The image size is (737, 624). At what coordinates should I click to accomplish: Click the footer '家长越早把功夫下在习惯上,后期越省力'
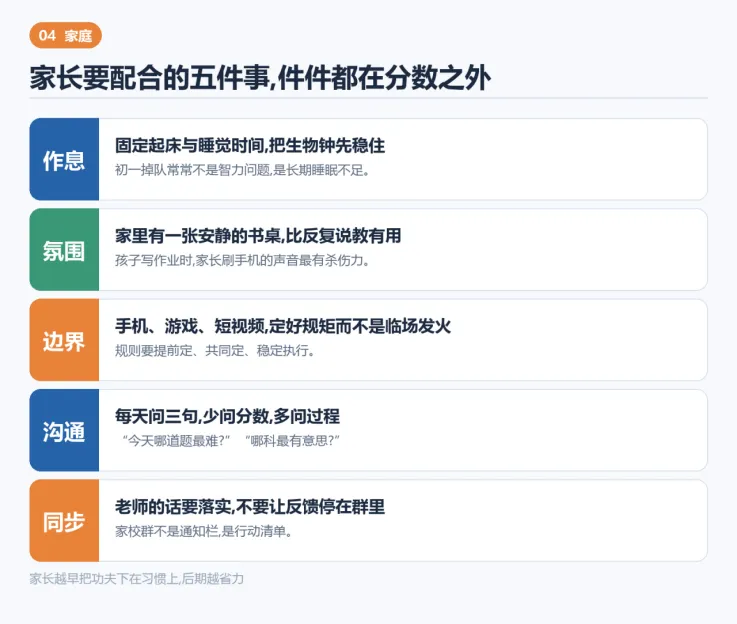(x=137, y=578)
